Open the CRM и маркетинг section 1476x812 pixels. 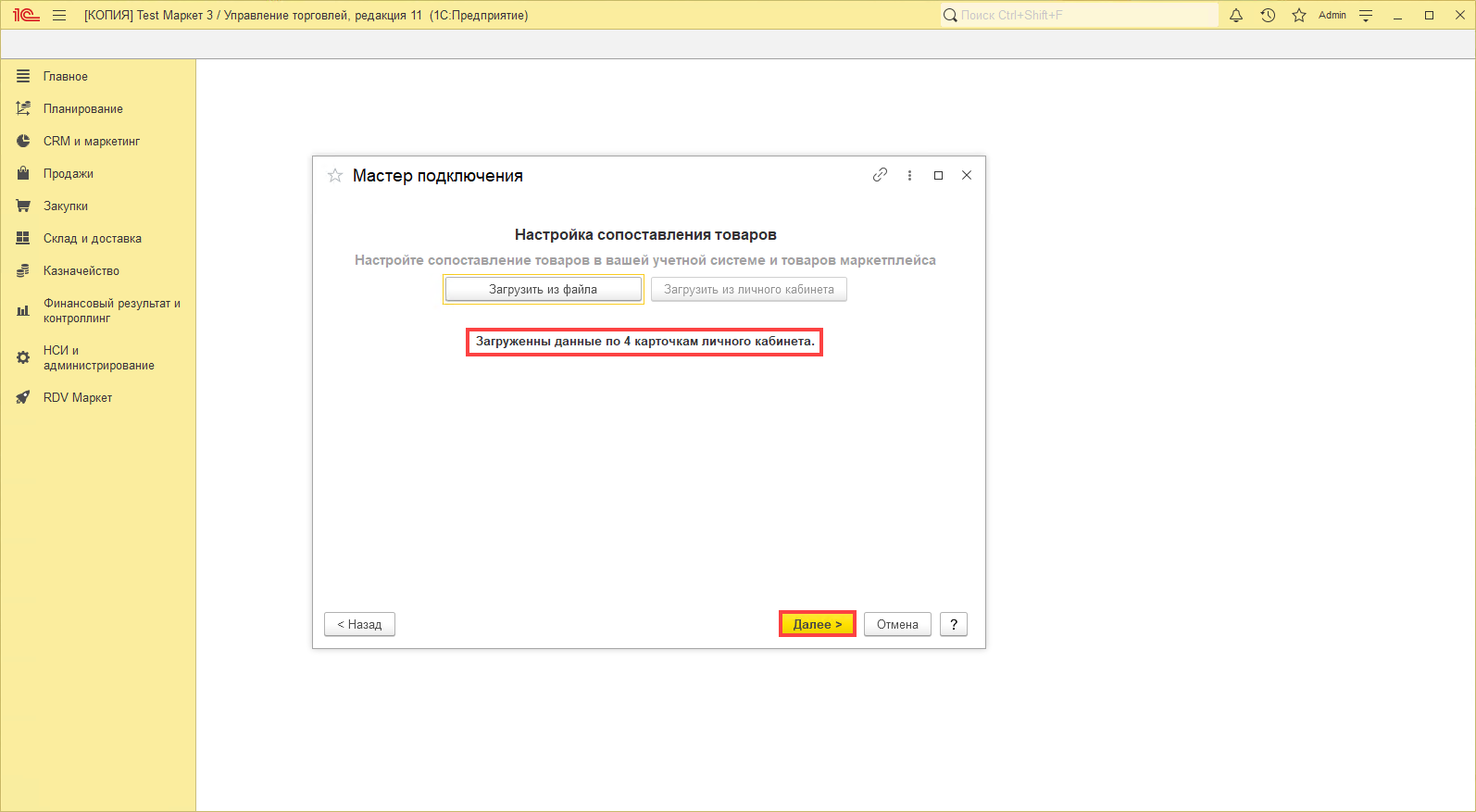(92, 141)
